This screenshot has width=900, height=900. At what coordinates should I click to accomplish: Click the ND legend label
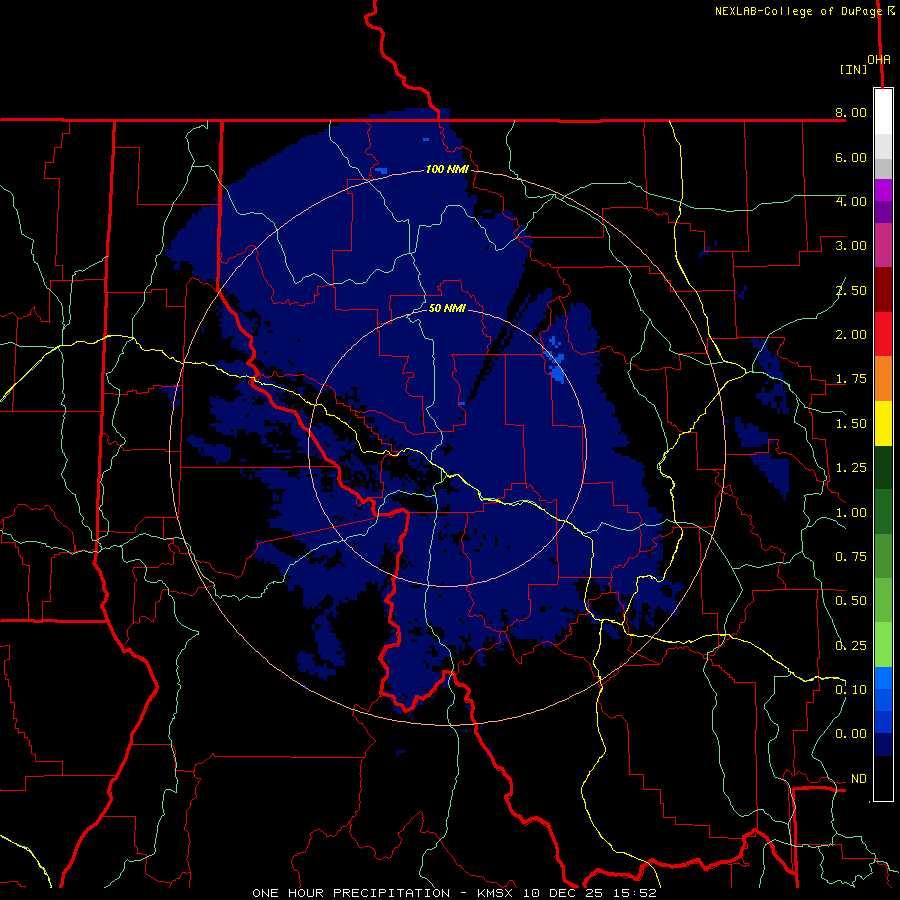859,779
